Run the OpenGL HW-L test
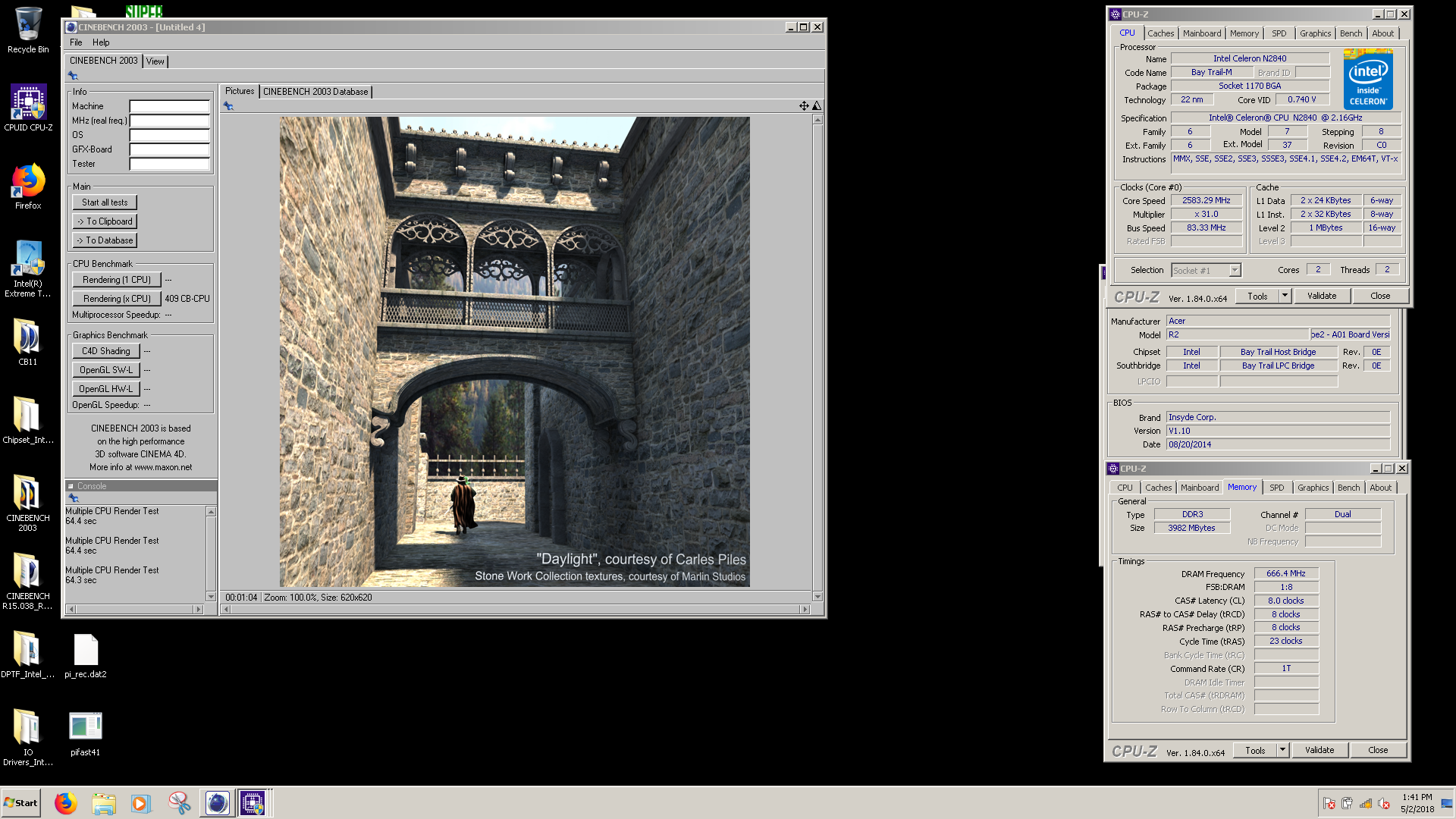Image resolution: width=1456 pixels, height=819 pixels. click(x=106, y=389)
